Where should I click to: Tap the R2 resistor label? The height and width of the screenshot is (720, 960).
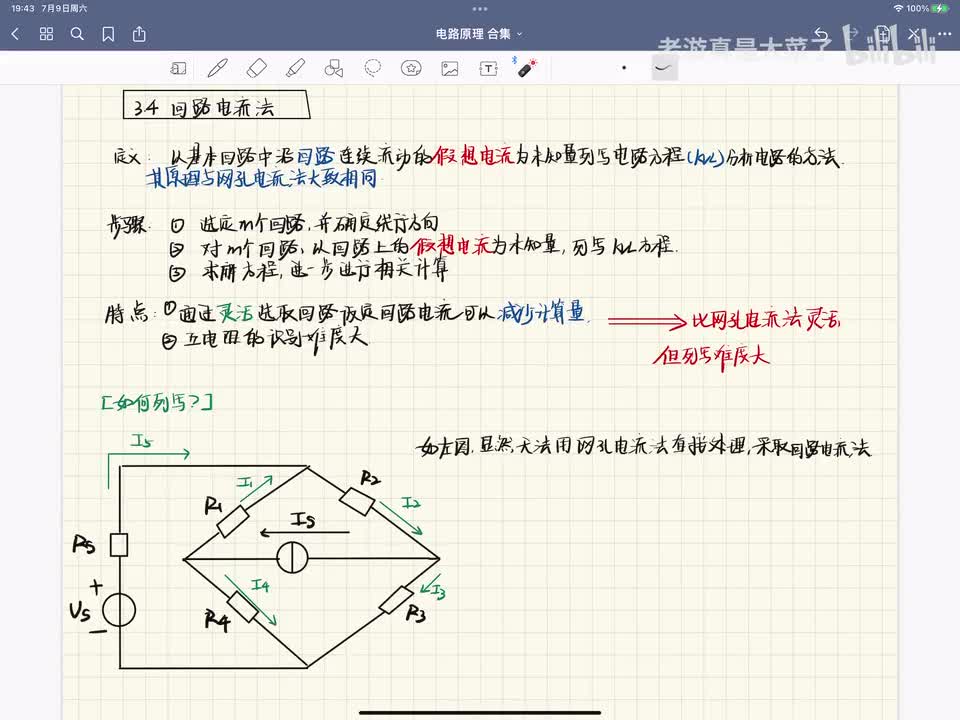370,478
